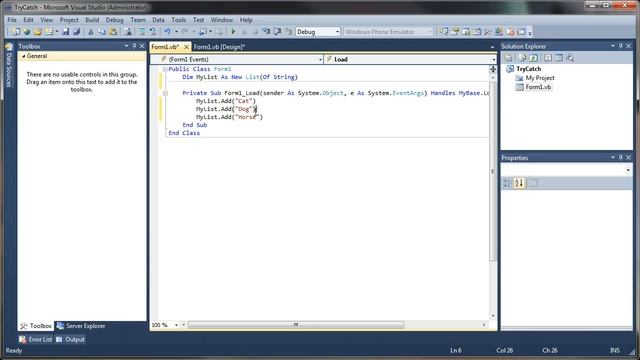Click the New Project toolbar icon
The image size is (640, 360).
(16, 32)
